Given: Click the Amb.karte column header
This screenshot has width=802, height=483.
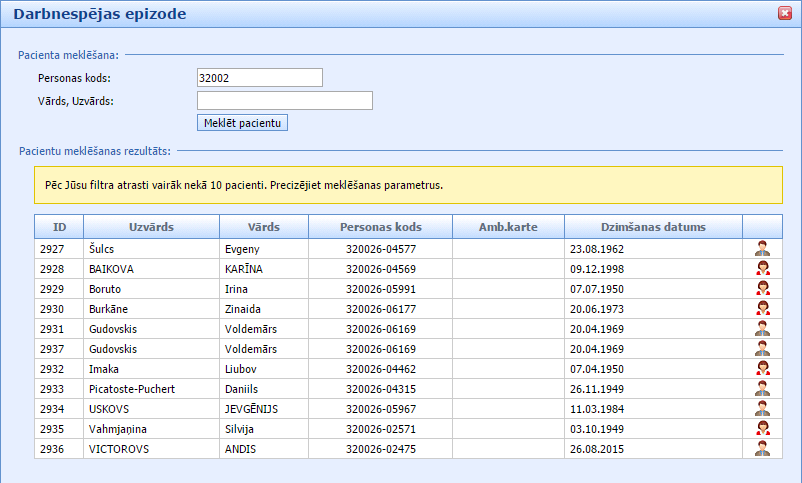Looking at the screenshot, I should click(x=508, y=227).
